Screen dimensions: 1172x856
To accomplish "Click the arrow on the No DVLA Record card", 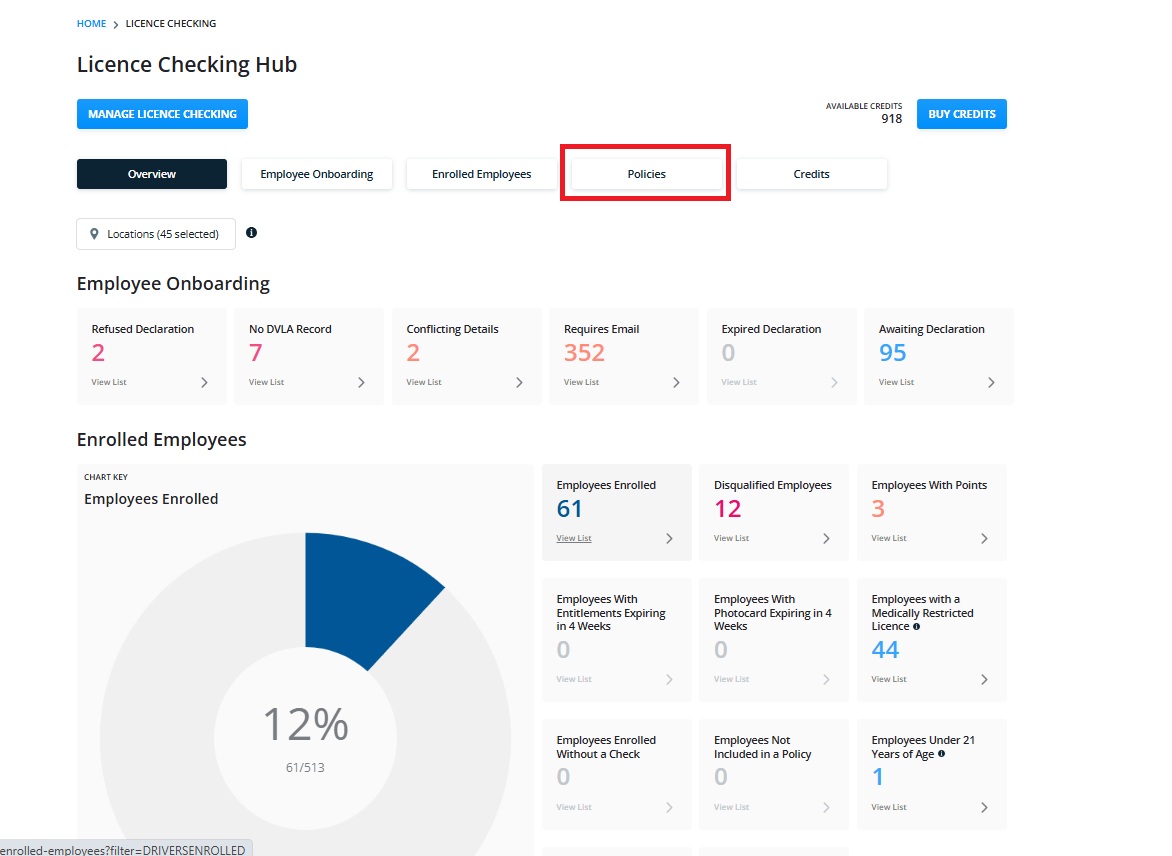I will (x=361, y=382).
